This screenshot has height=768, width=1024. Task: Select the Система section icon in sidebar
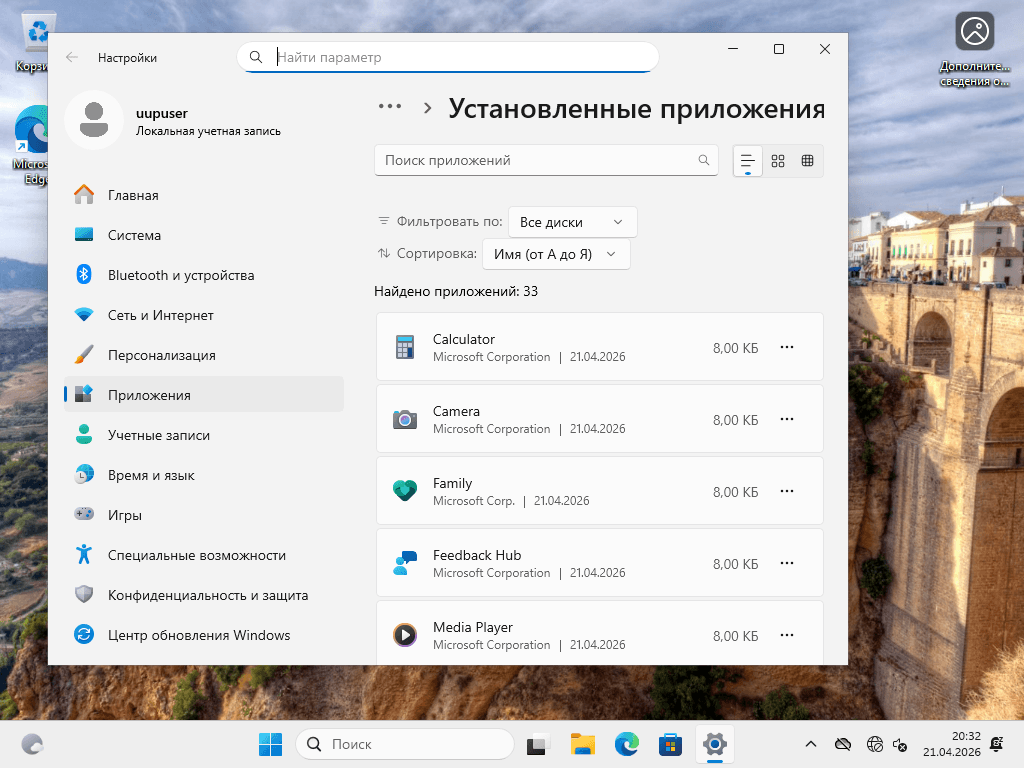click(x=95, y=235)
